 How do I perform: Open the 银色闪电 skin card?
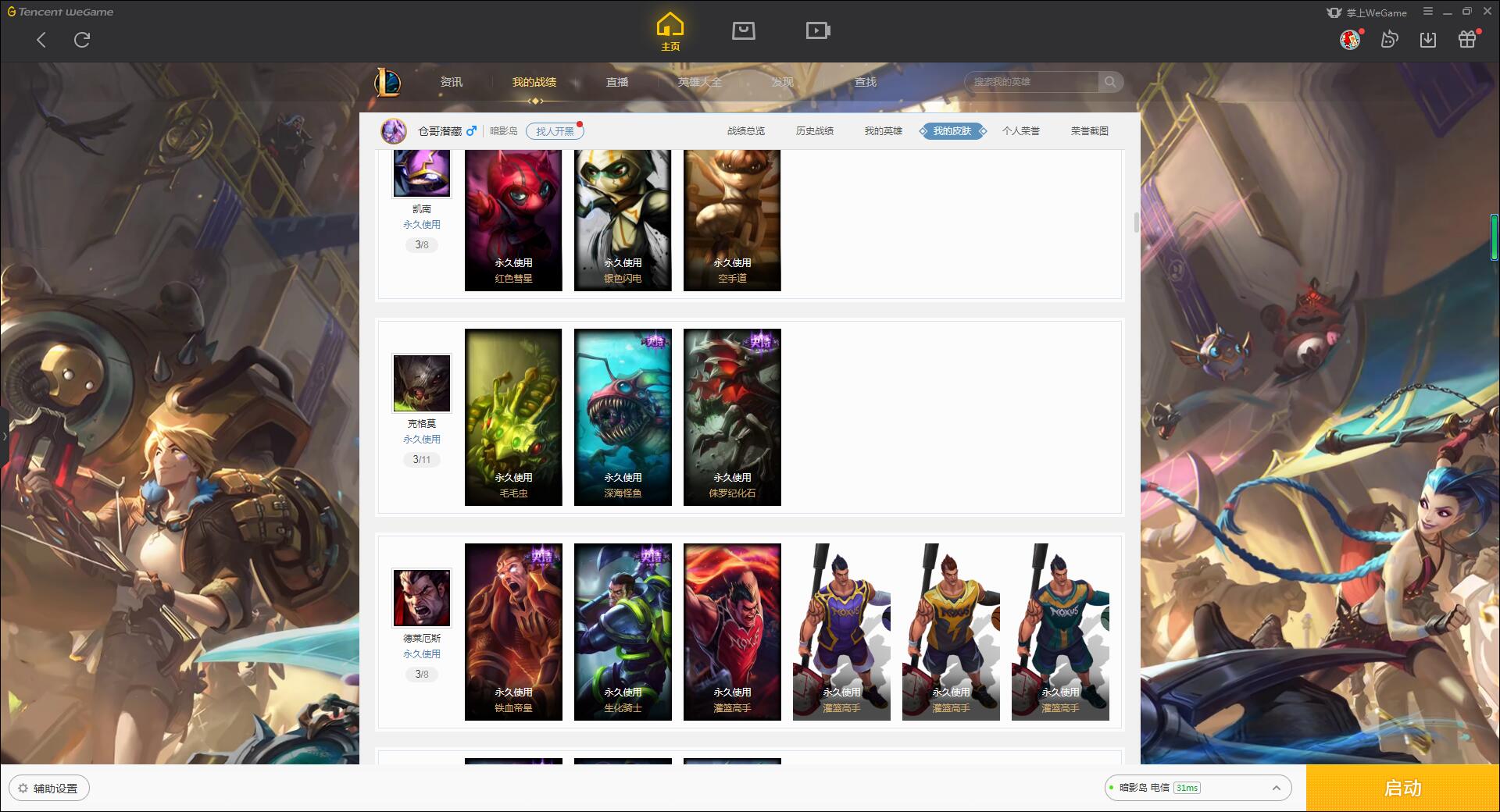[623, 220]
